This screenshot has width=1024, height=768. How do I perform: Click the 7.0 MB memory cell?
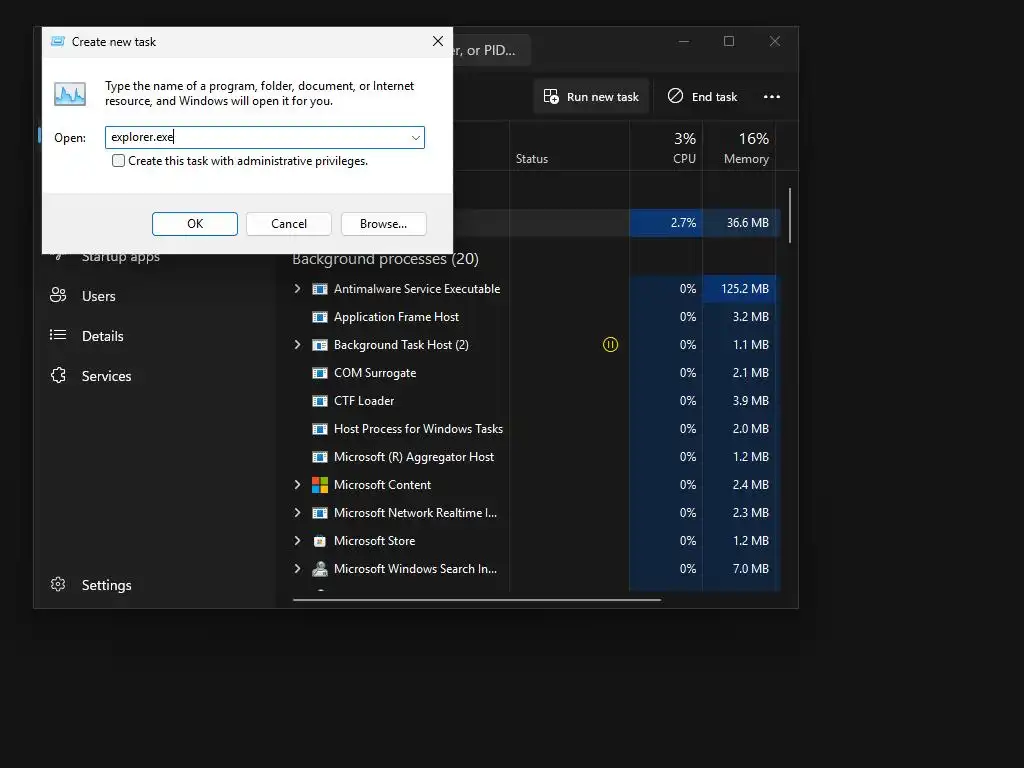click(739, 569)
